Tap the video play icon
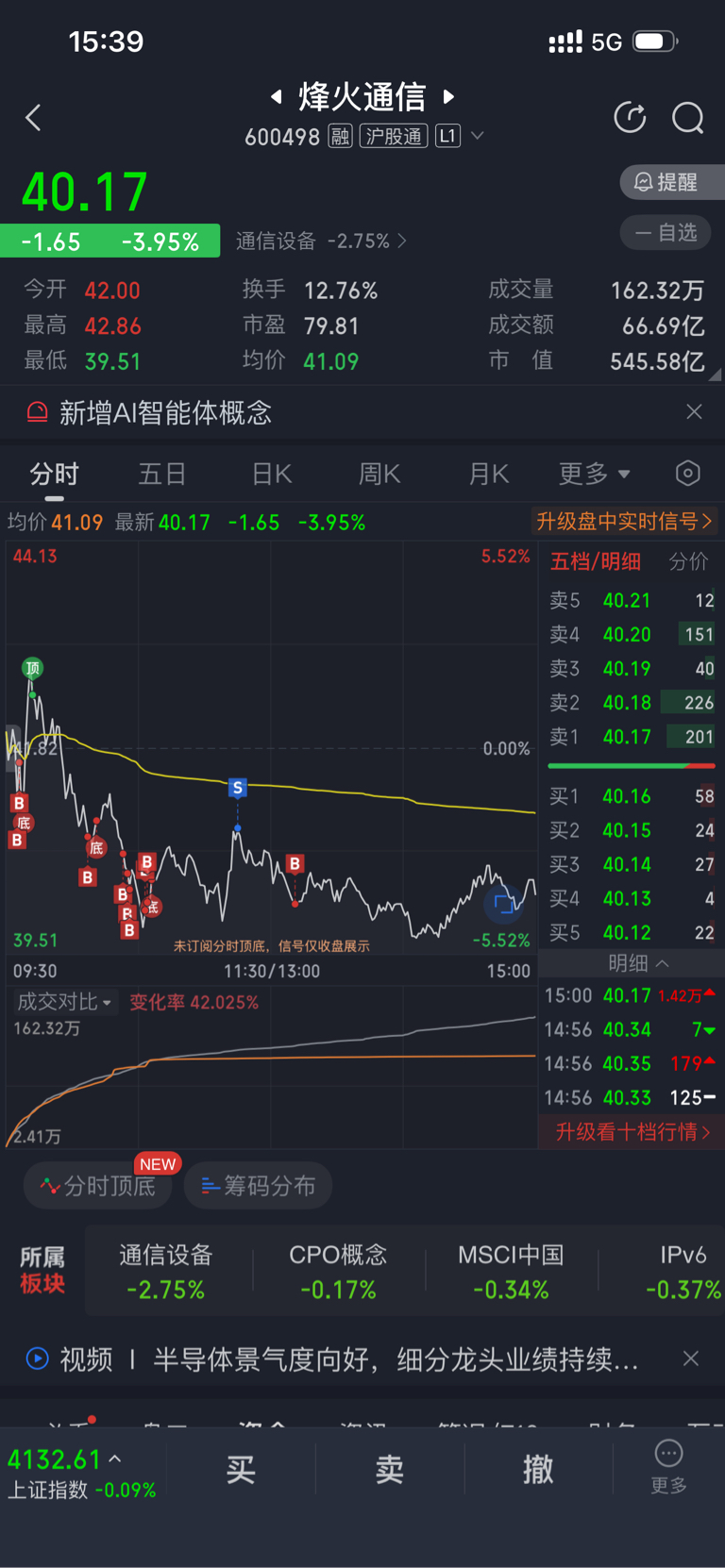Viewport: 725px width, 1568px height. (x=37, y=1359)
